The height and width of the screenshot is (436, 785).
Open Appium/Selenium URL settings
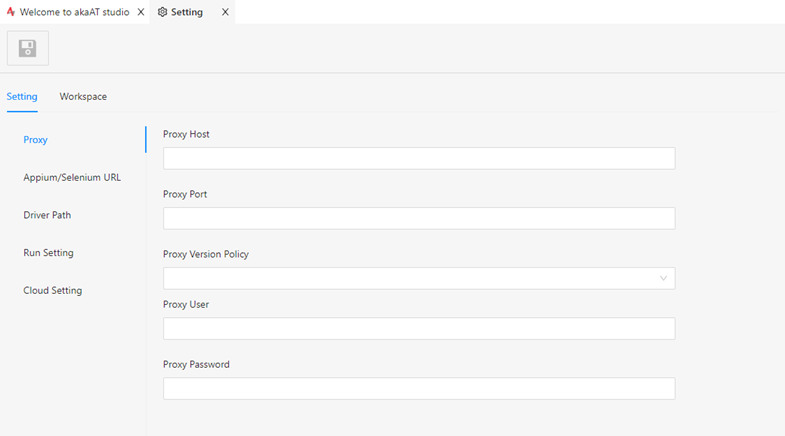[x=72, y=177]
